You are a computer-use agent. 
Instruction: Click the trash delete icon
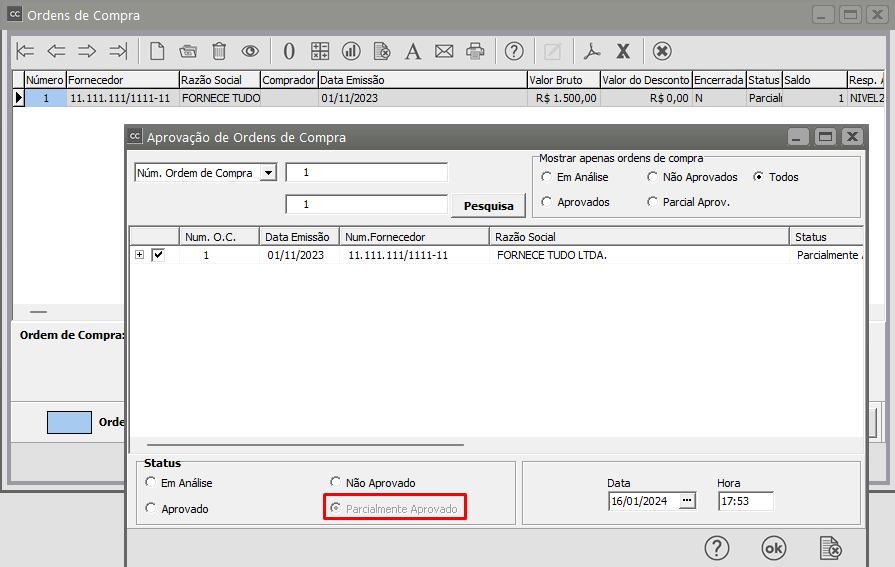[219, 51]
